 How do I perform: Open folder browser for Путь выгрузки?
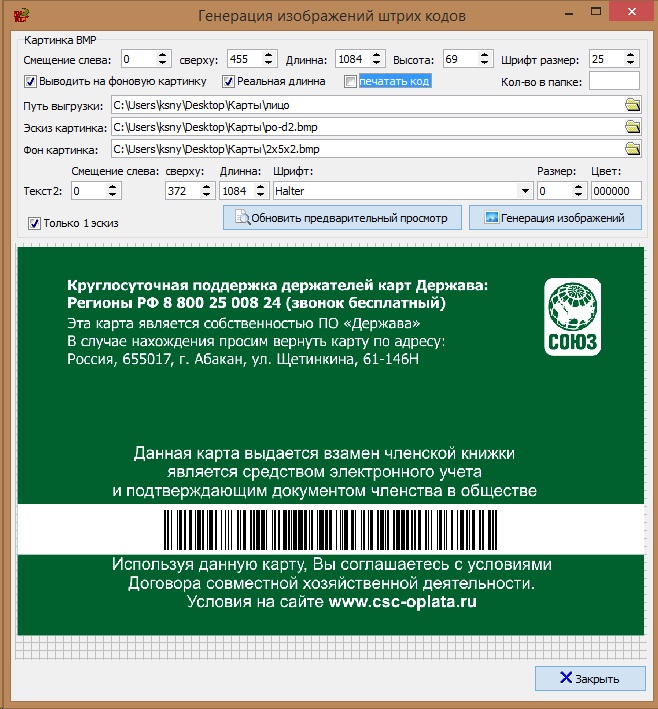[632, 105]
